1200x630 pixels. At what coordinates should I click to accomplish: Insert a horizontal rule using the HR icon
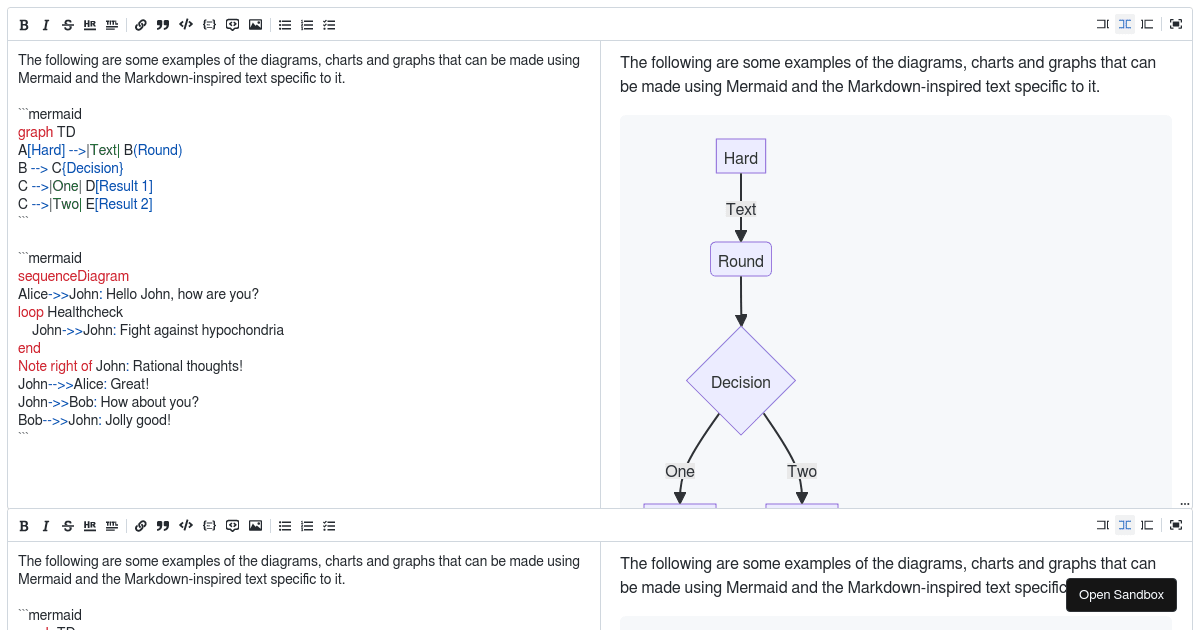click(89, 24)
